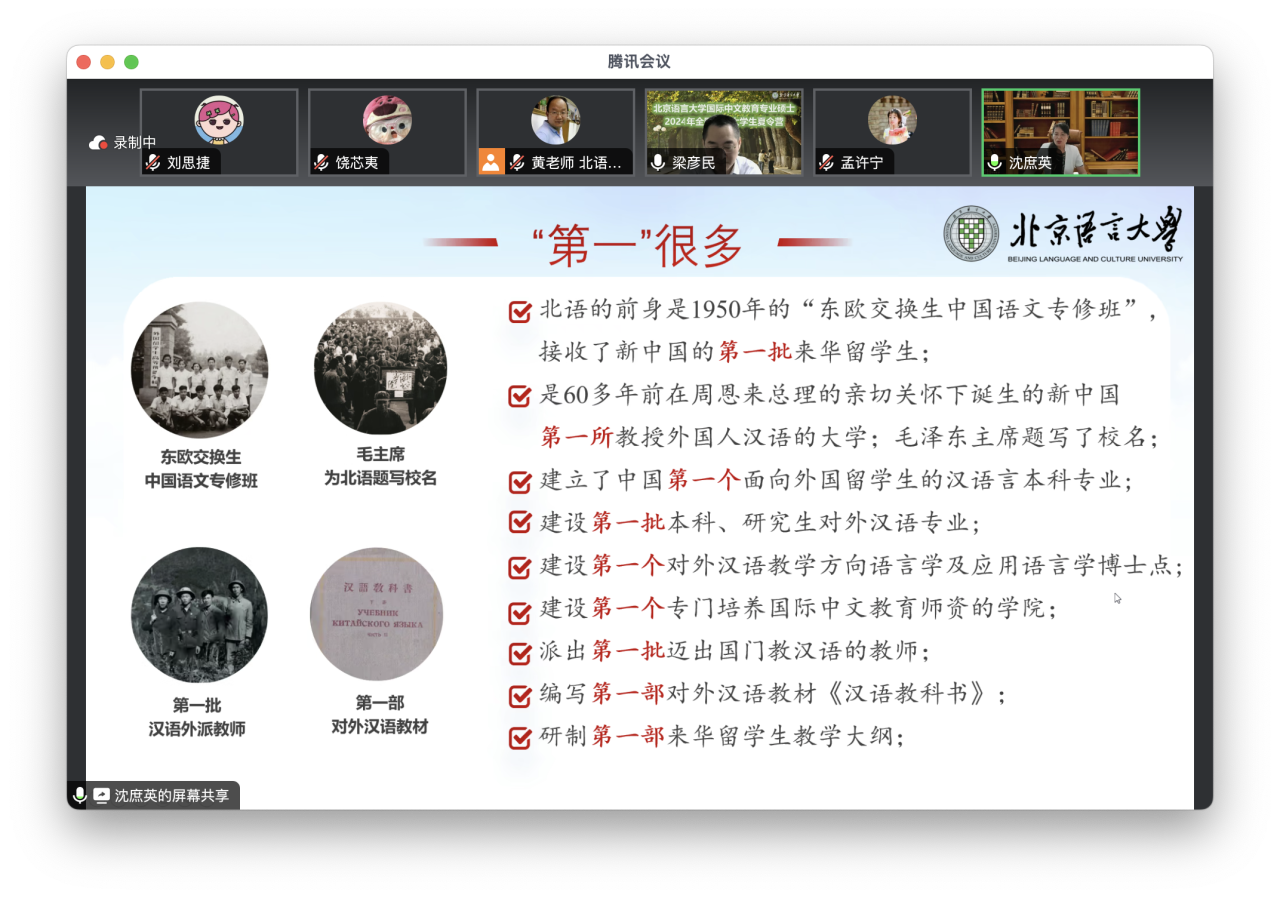Click the Beijing Language and Culture University logo

coord(1064,236)
